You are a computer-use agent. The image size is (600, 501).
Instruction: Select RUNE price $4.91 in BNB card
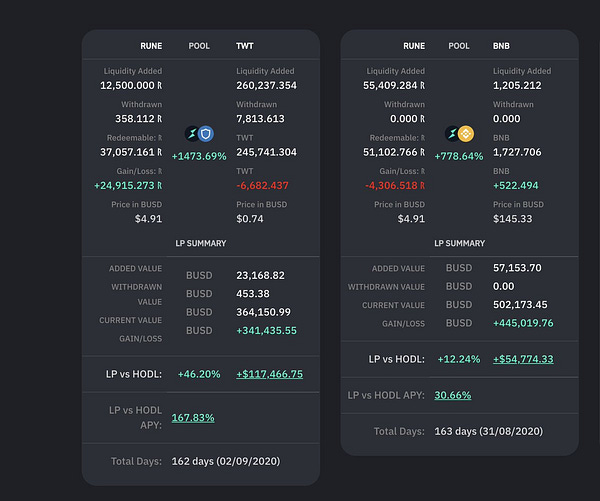(x=411, y=219)
